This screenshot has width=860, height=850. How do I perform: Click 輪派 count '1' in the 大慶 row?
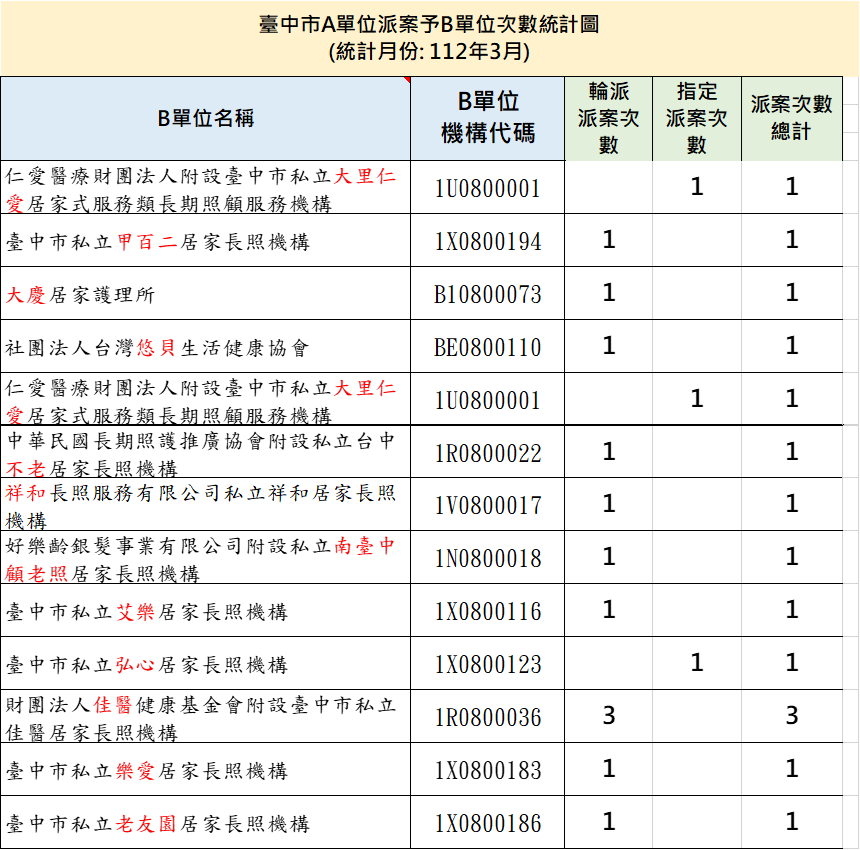[609, 292]
